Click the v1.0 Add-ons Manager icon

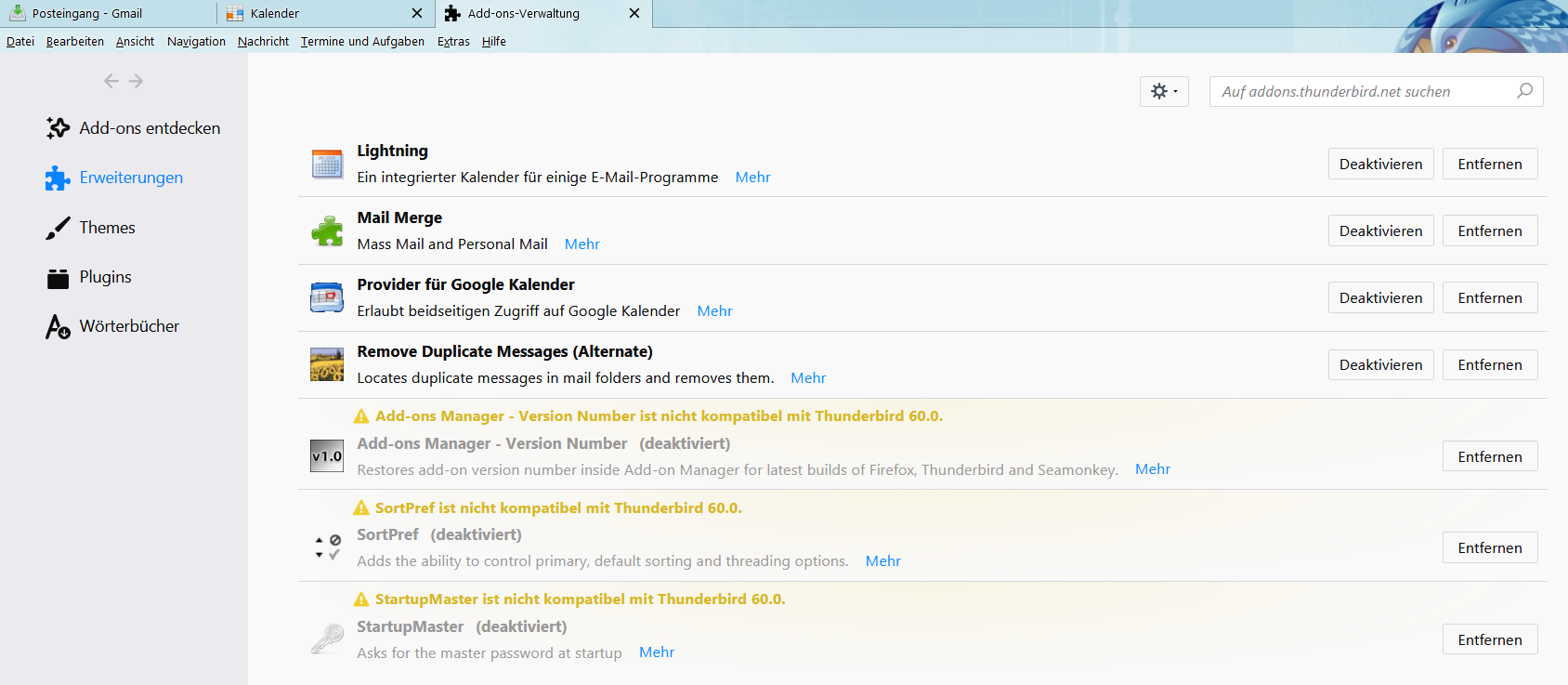(x=327, y=456)
